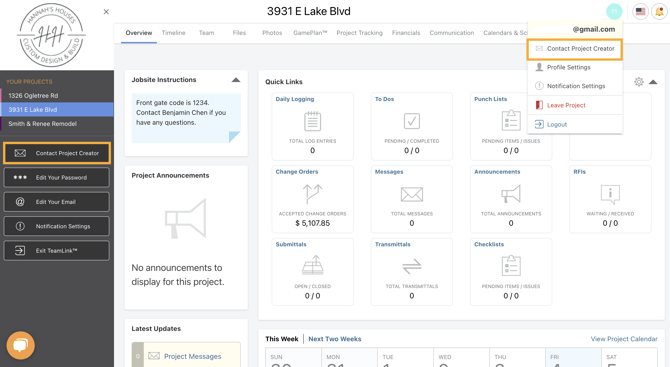Click sidebar Notification Settings button
670x367 pixels.
(56, 226)
